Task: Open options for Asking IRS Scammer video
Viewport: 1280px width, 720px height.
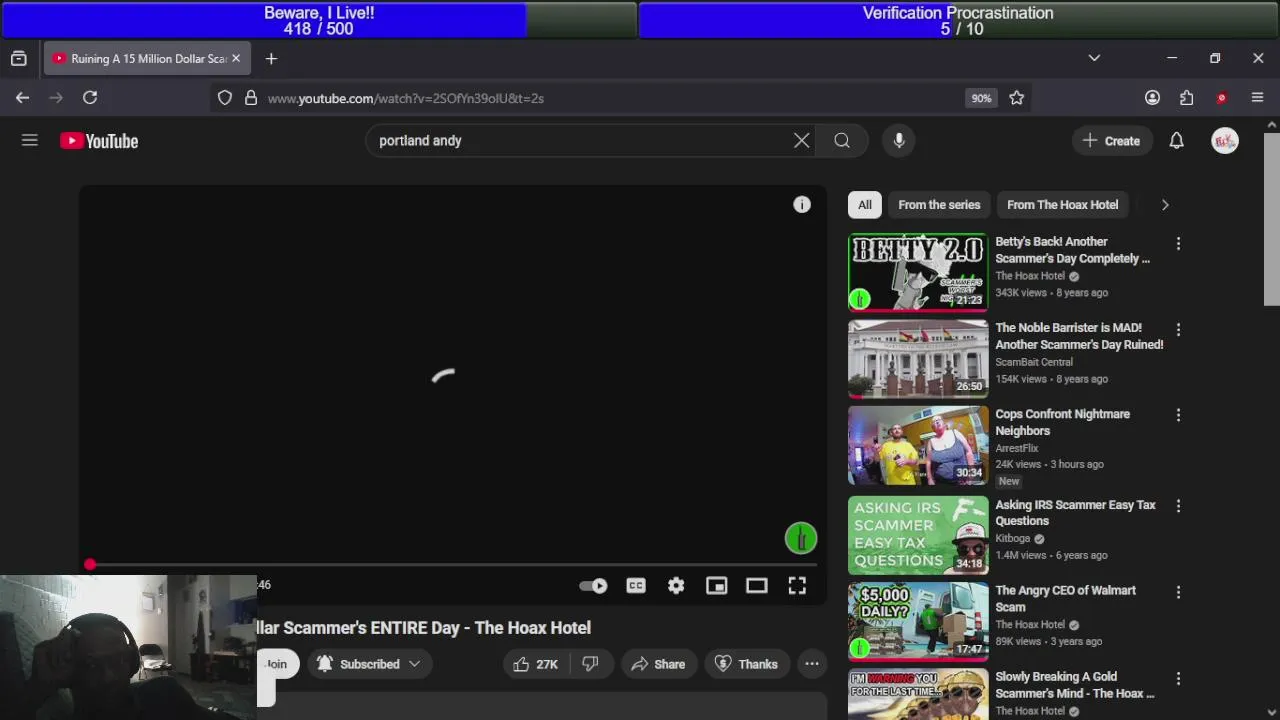Action: pos(1178,507)
